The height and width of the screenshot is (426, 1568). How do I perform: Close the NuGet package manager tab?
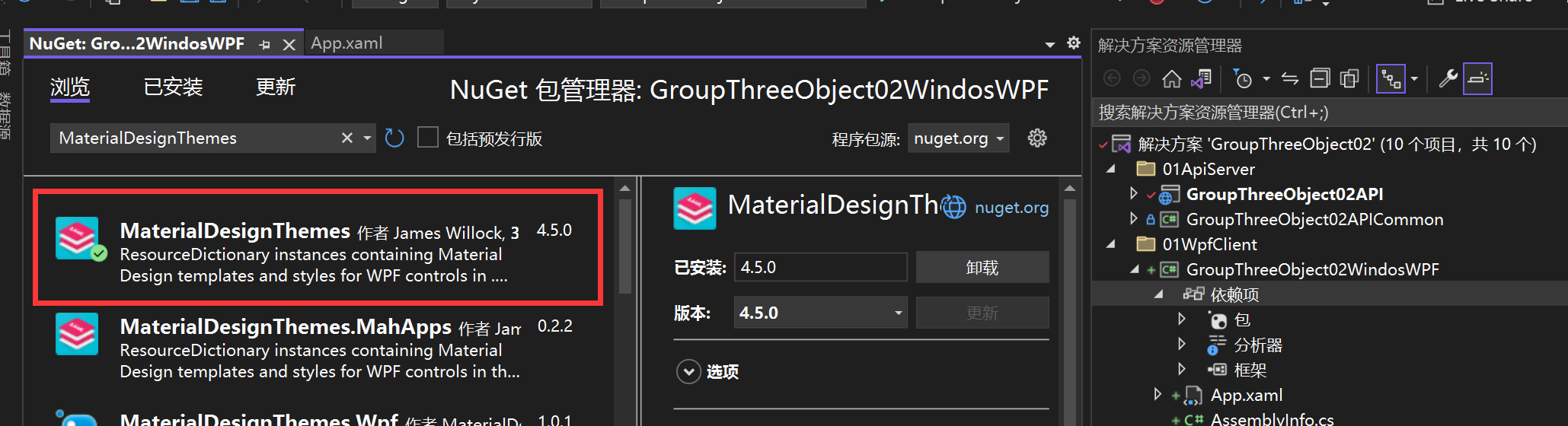(x=289, y=45)
